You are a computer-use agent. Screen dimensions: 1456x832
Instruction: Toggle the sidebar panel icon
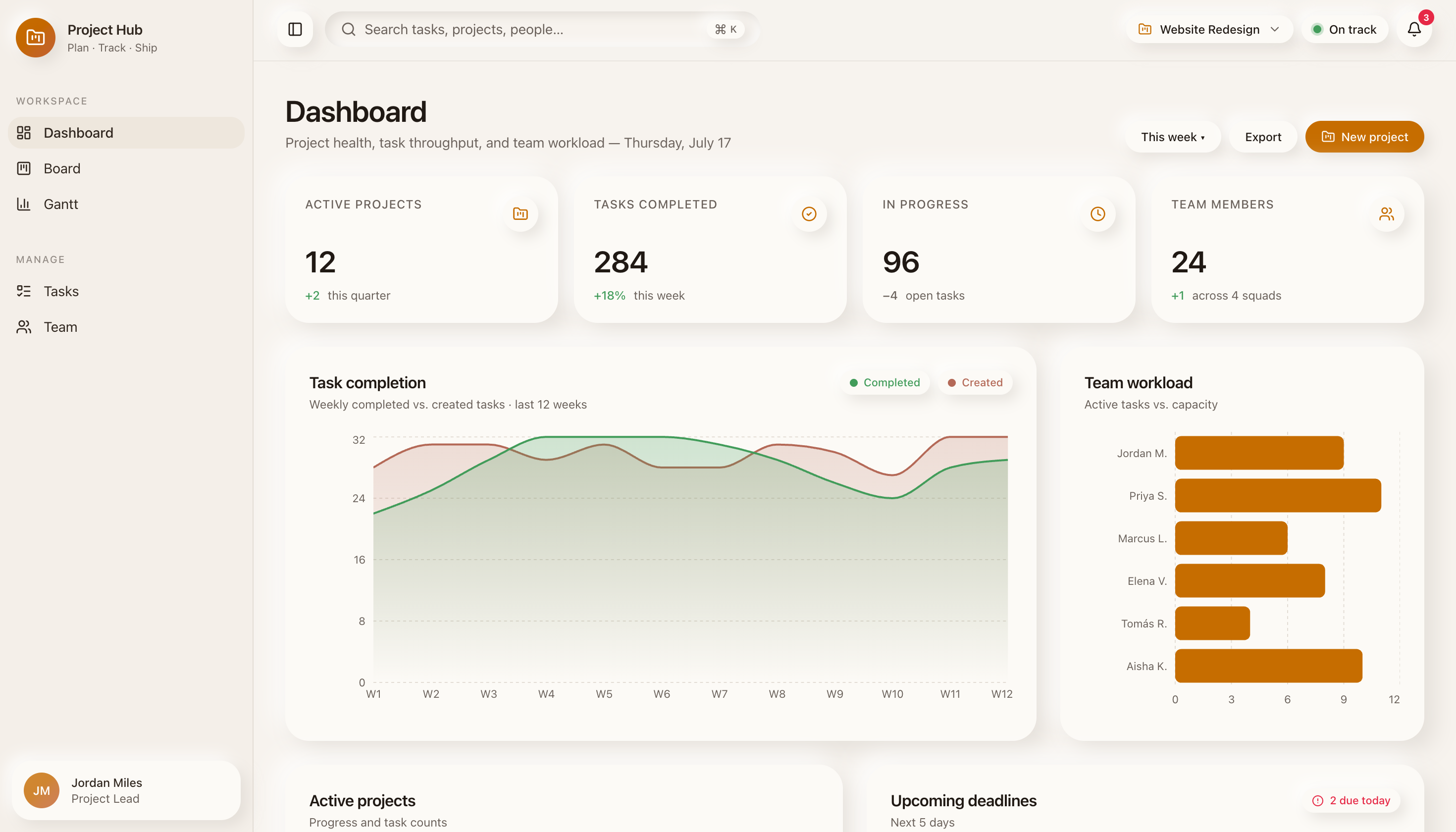(295, 29)
